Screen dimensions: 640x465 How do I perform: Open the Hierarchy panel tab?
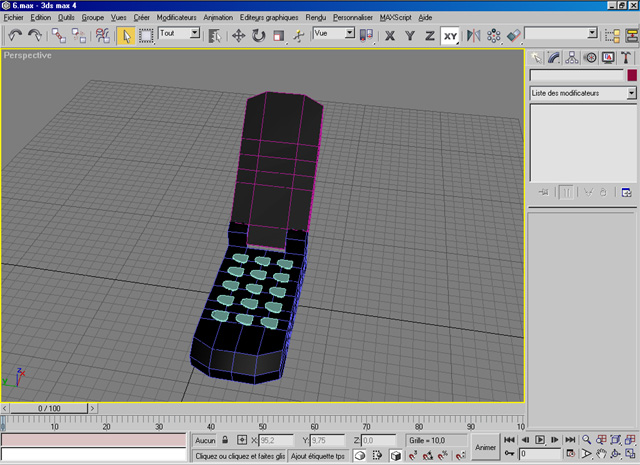(x=572, y=58)
